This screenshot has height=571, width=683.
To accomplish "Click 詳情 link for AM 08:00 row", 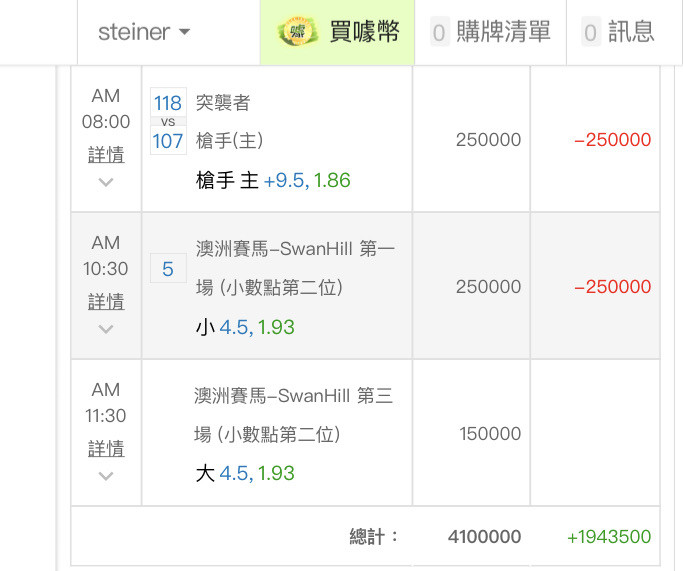I will [x=106, y=155].
